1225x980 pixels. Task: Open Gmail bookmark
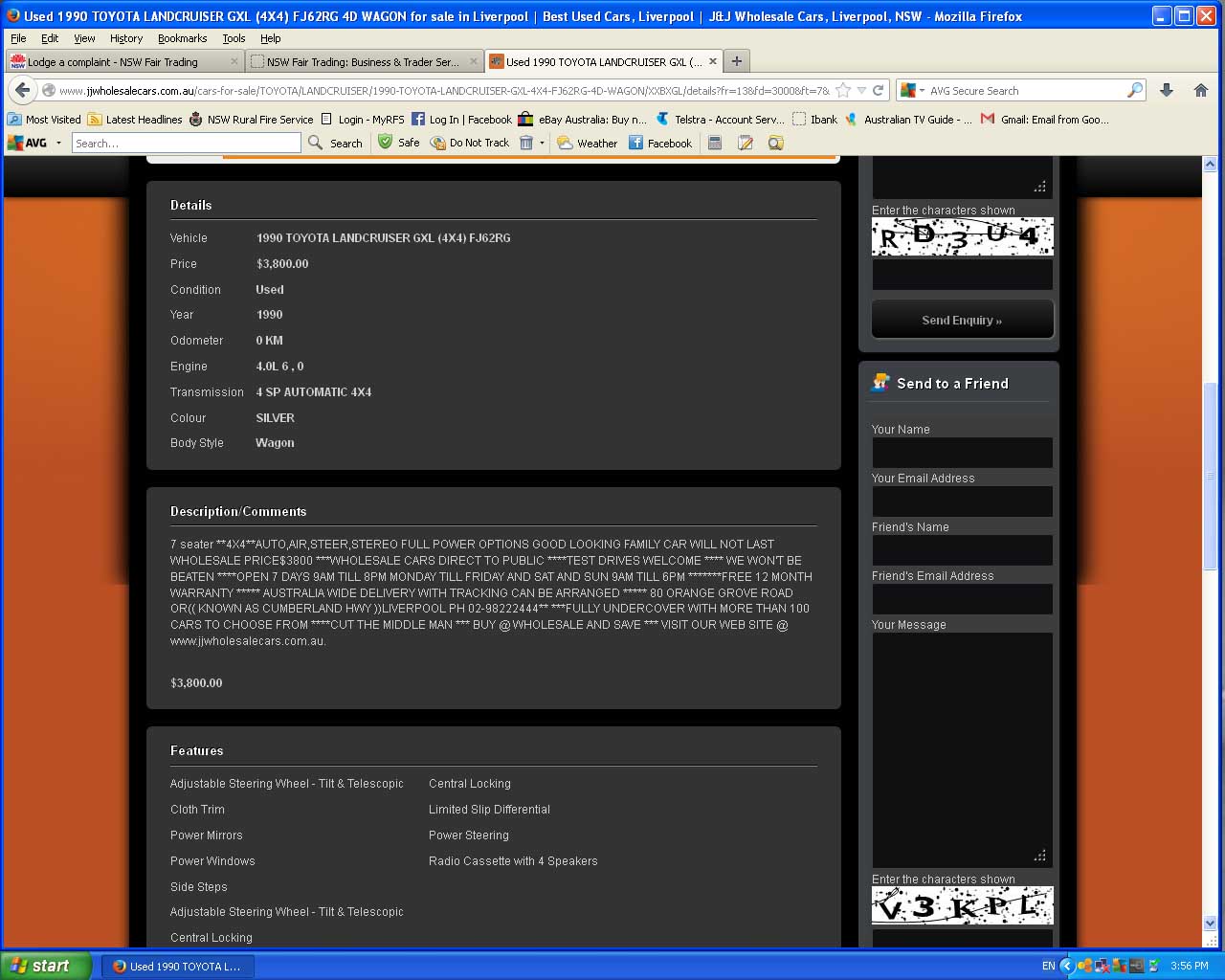(x=1045, y=120)
